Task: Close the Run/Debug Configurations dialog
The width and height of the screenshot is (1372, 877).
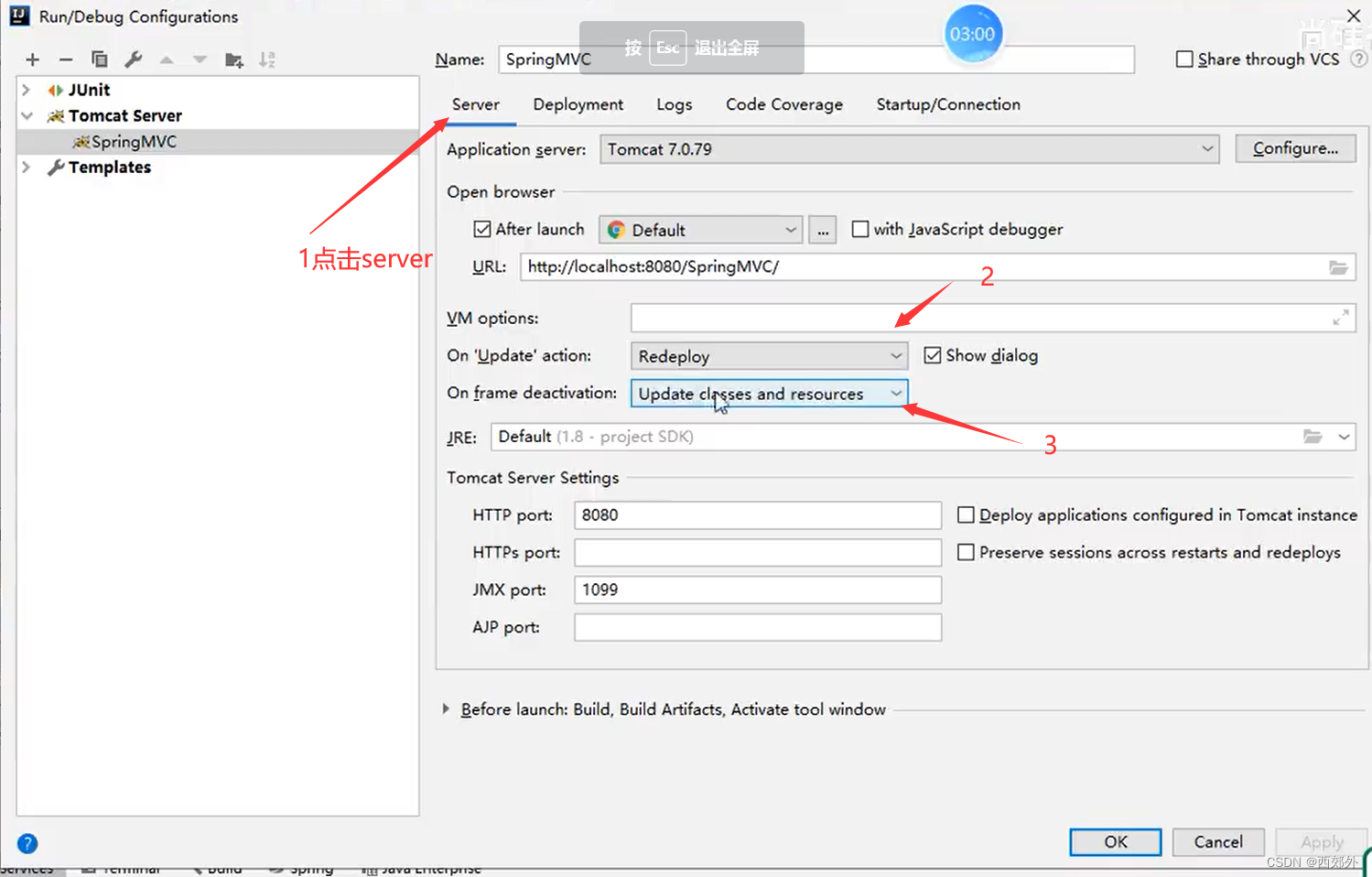Action: pos(1354,16)
